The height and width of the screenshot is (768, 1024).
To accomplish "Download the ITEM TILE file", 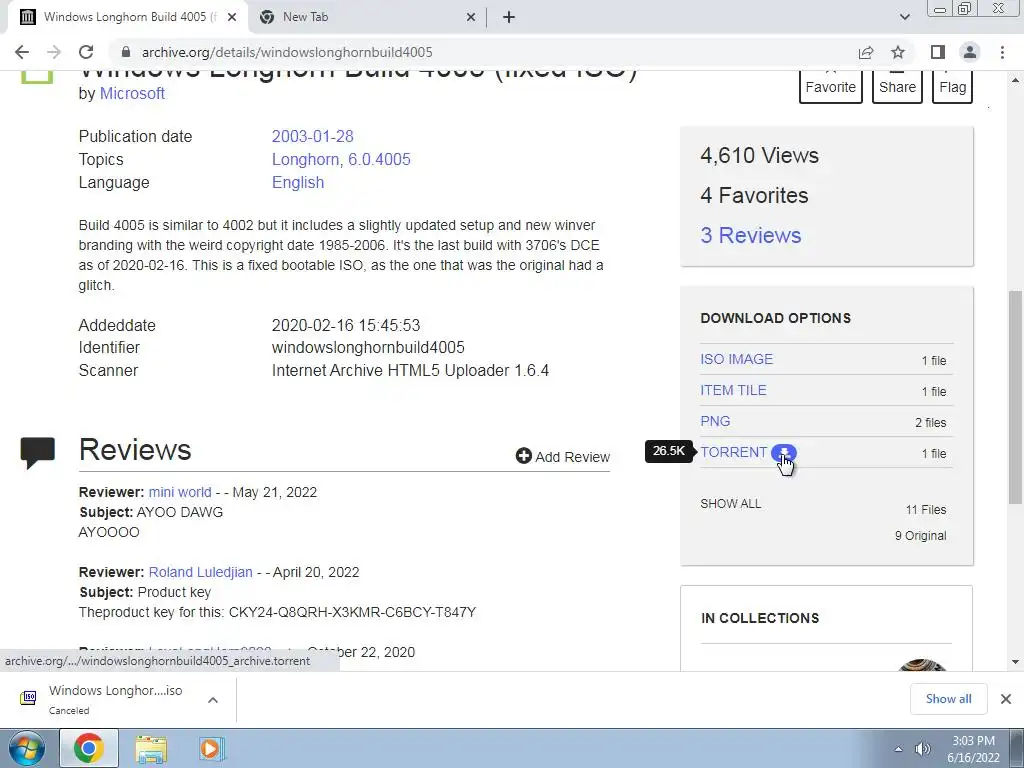I will (x=733, y=391).
